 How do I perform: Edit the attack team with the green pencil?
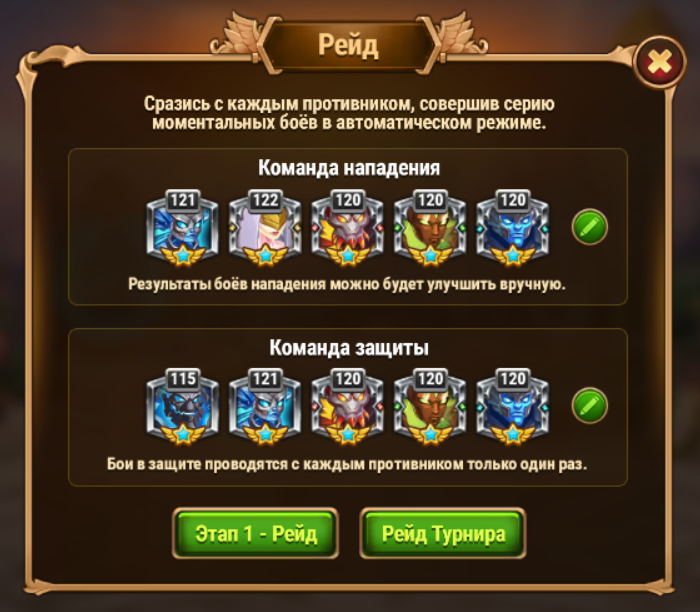coord(589,227)
